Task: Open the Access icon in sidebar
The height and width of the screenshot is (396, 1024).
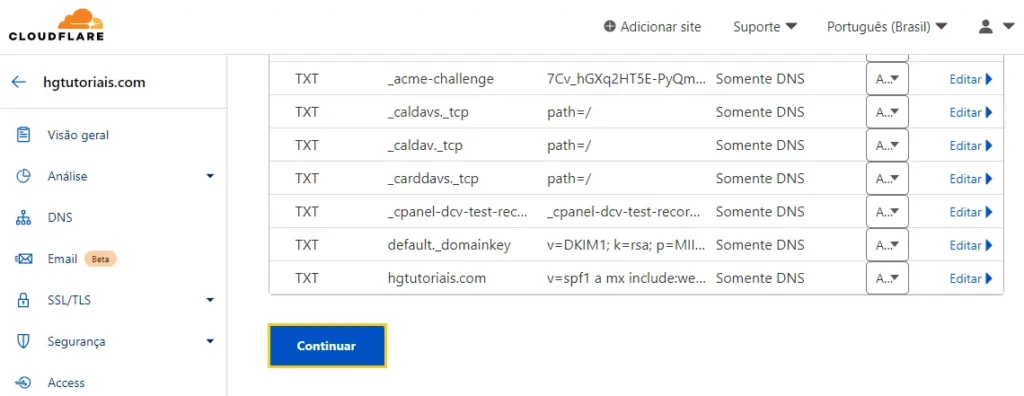Action: 24,383
